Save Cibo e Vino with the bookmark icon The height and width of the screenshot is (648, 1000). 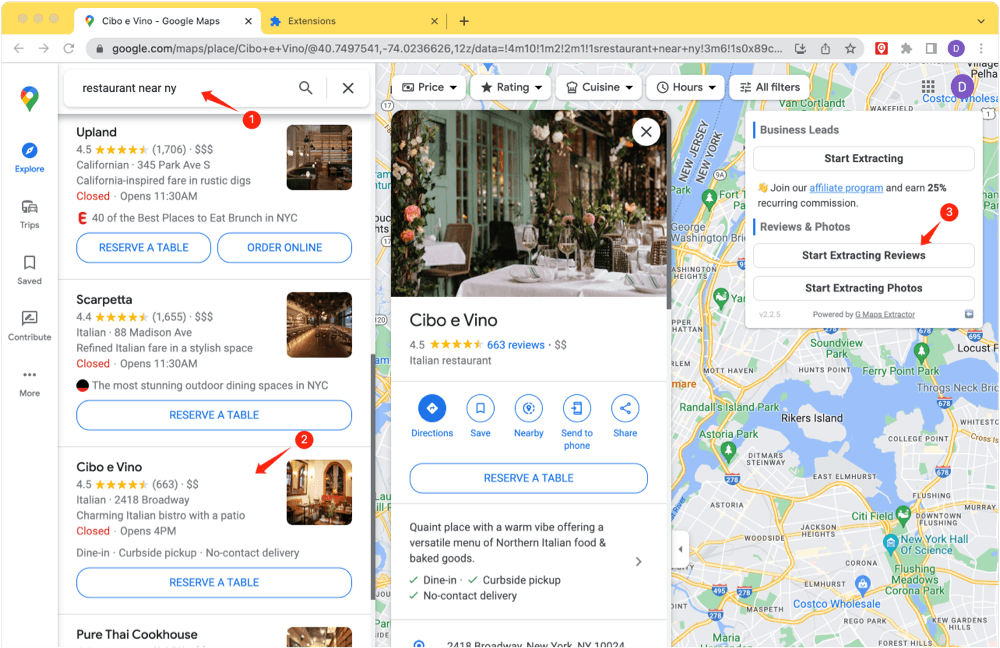click(480, 408)
